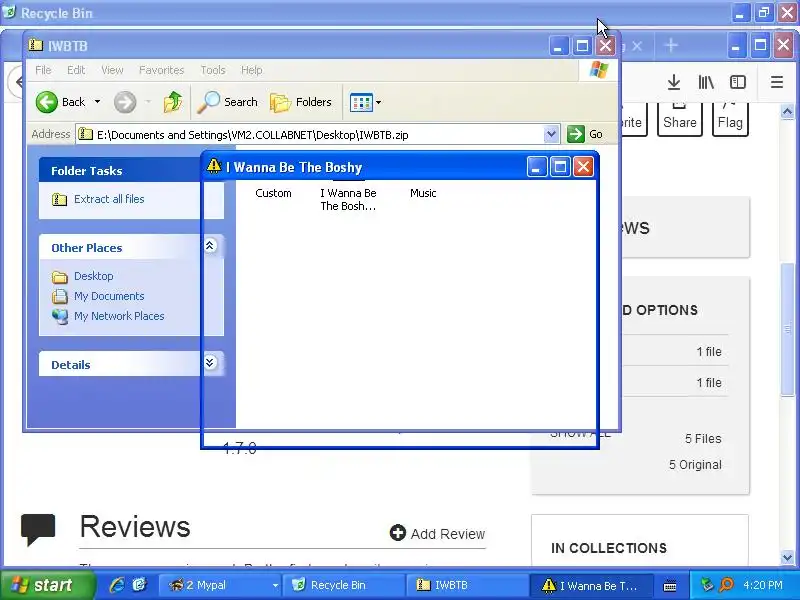Viewport: 800px width, 600px height.
Task: Click the 5 Original download option
Action: point(695,465)
